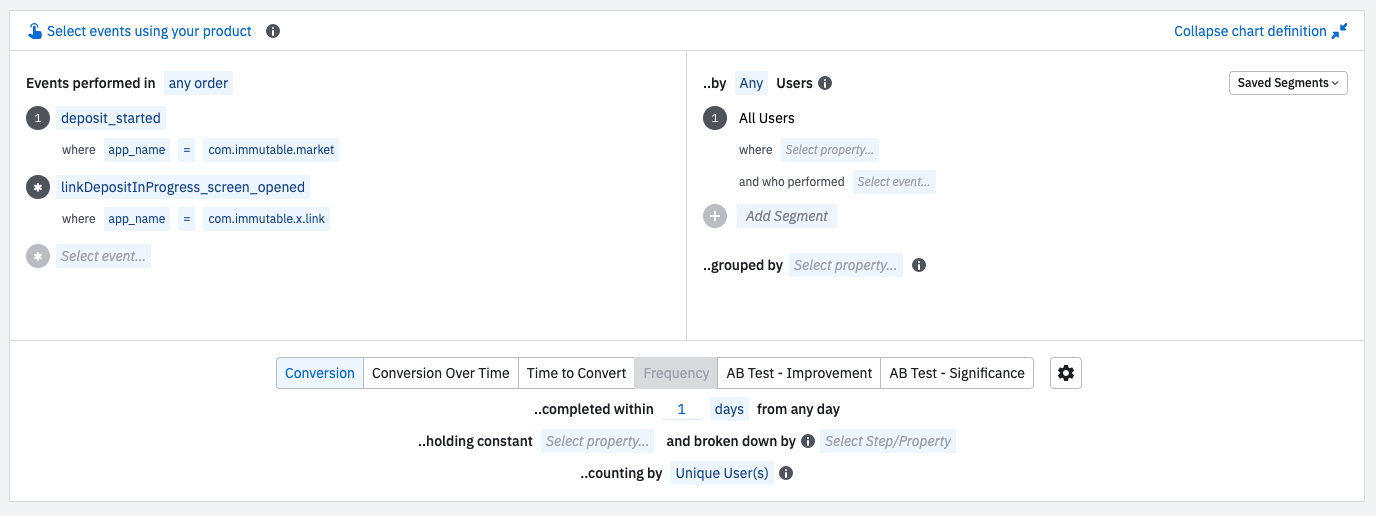Click the info icon next to Users
This screenshot has width=1376, height=516.
pos(825,83)
